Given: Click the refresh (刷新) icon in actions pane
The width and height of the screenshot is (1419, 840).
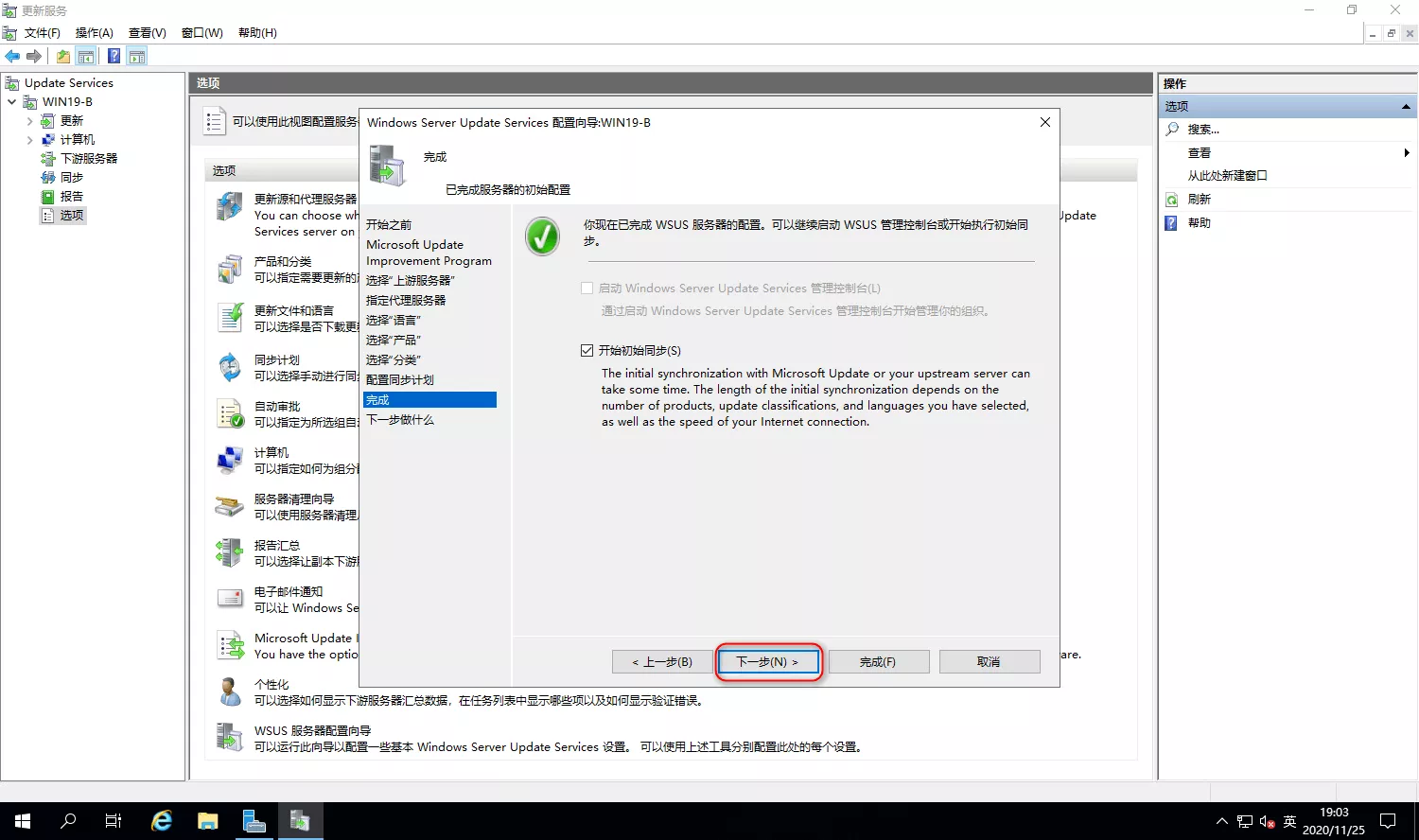Looking at the screenshot, I should click(x=1172, y=200).
